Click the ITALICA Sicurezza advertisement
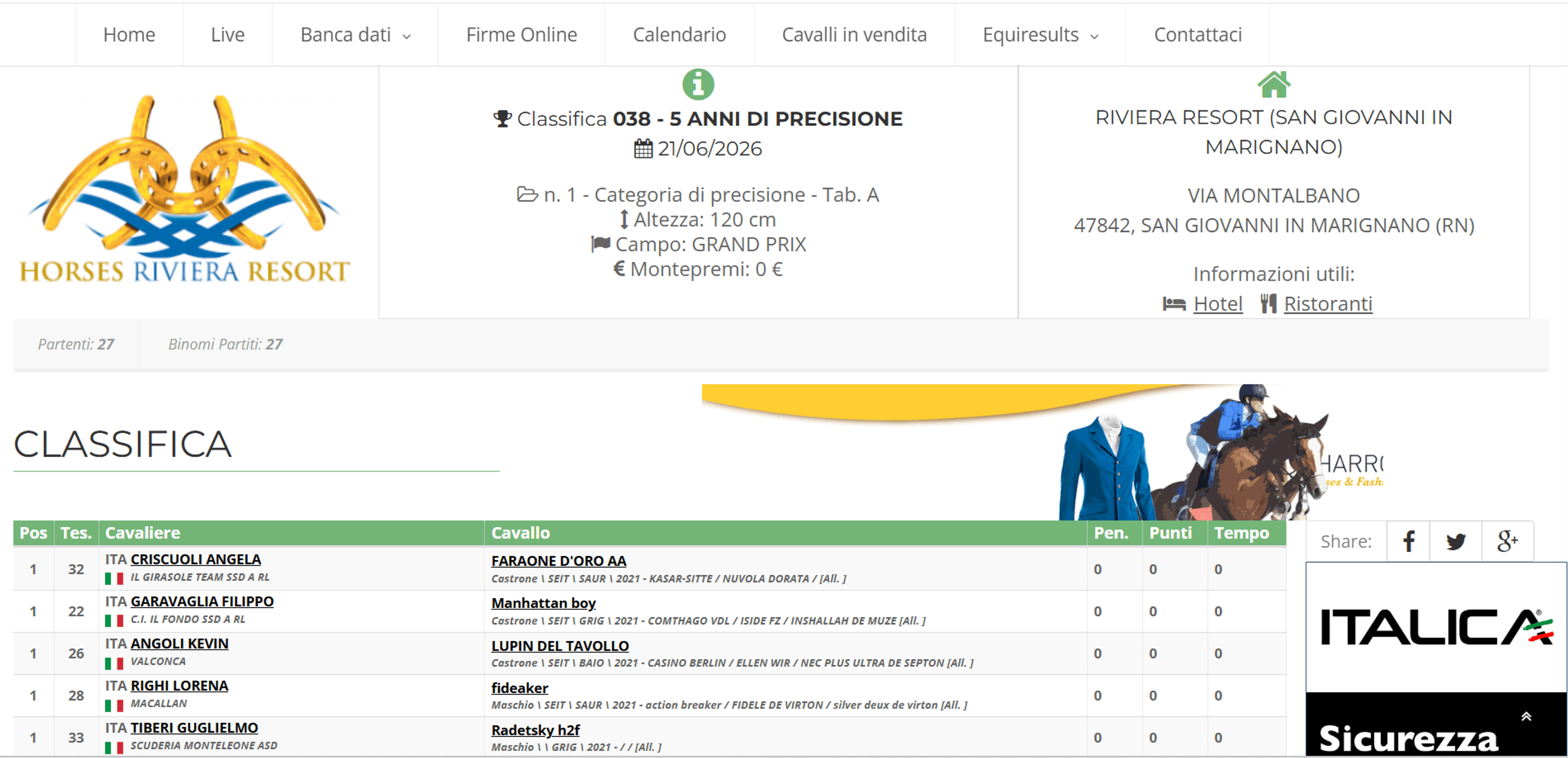The image size is (1568, 758). click(1436, 659)
